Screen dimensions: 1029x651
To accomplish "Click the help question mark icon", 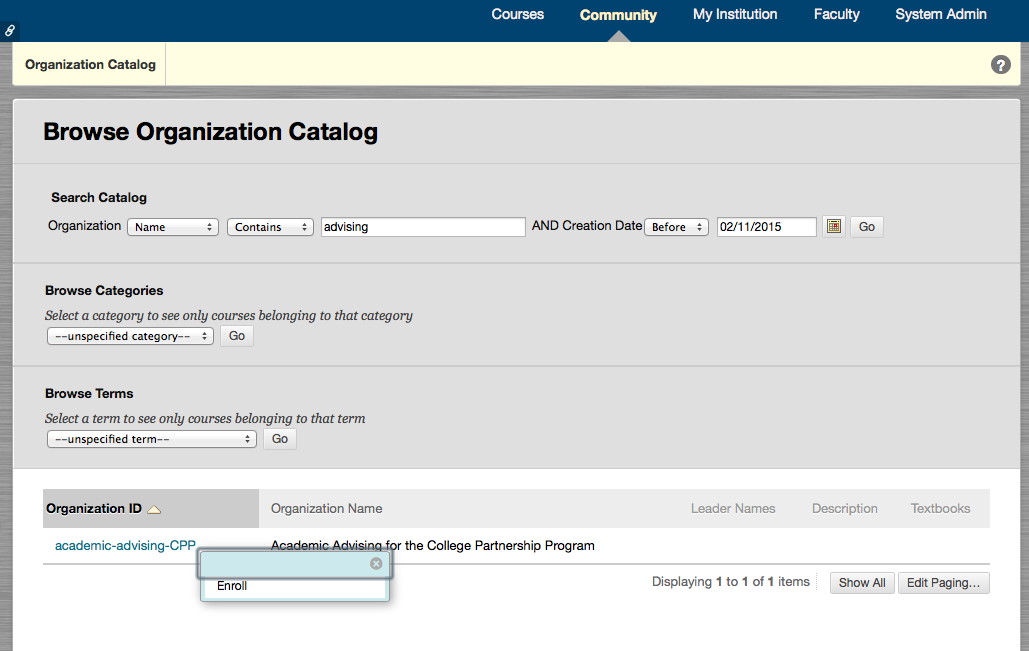I will 1000,65.
